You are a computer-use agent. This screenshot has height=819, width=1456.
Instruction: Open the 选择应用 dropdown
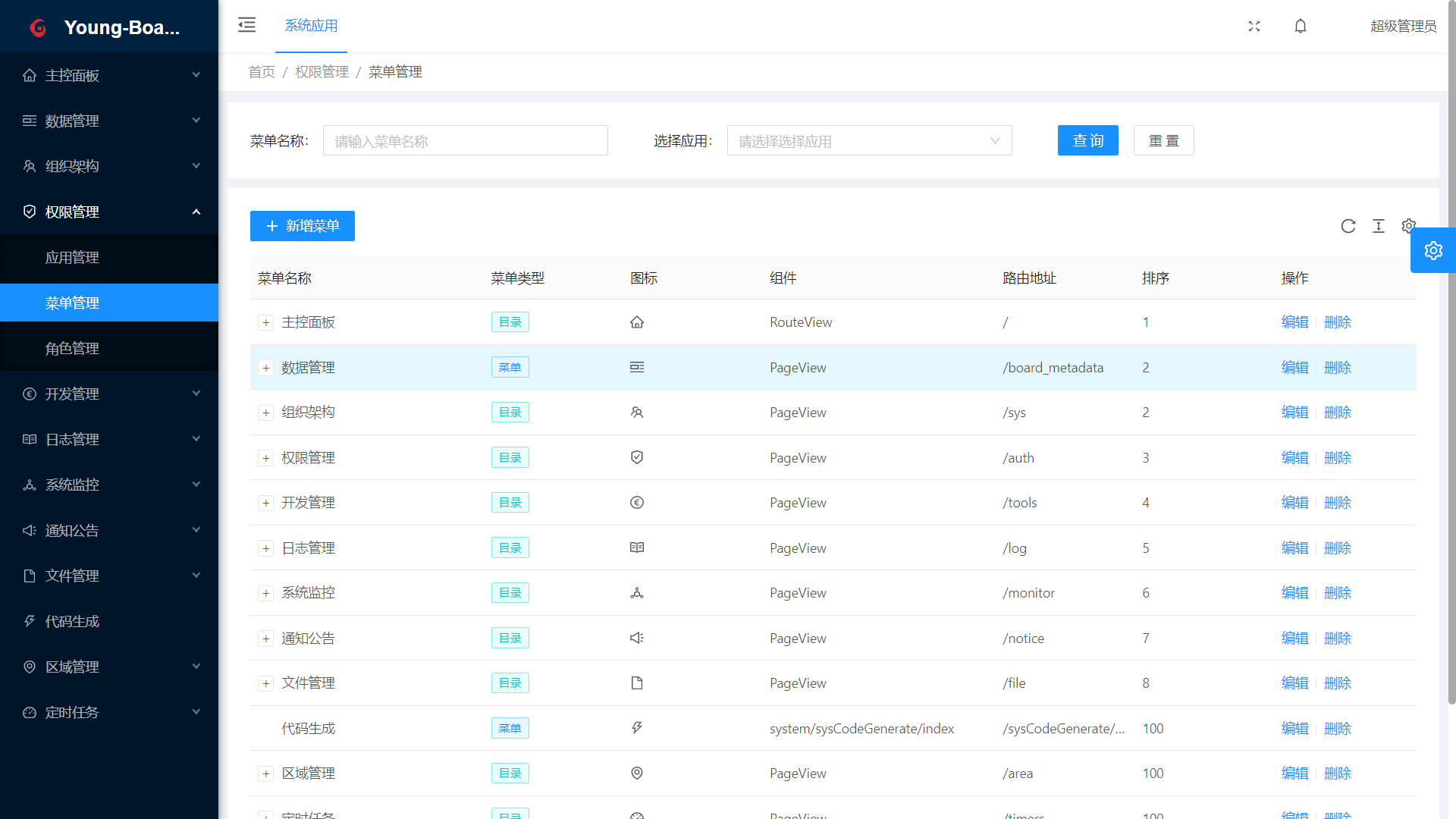pyautogui.click(x=869, y=141)
